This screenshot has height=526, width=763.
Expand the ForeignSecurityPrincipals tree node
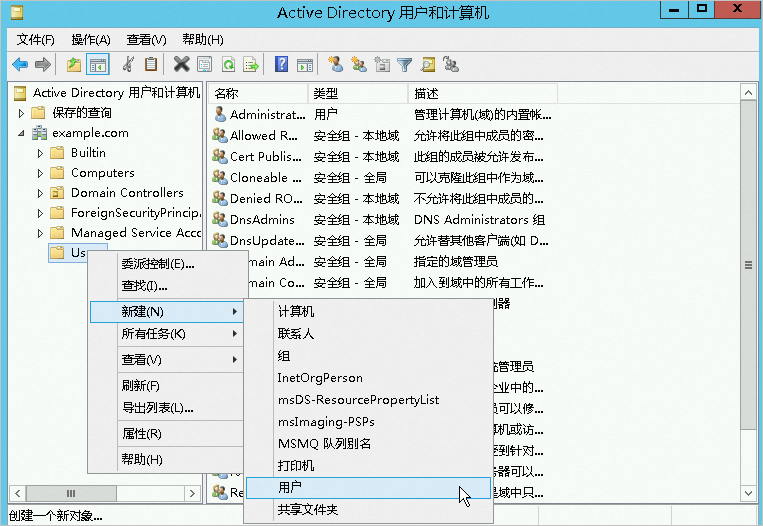(x=40, y=213)
